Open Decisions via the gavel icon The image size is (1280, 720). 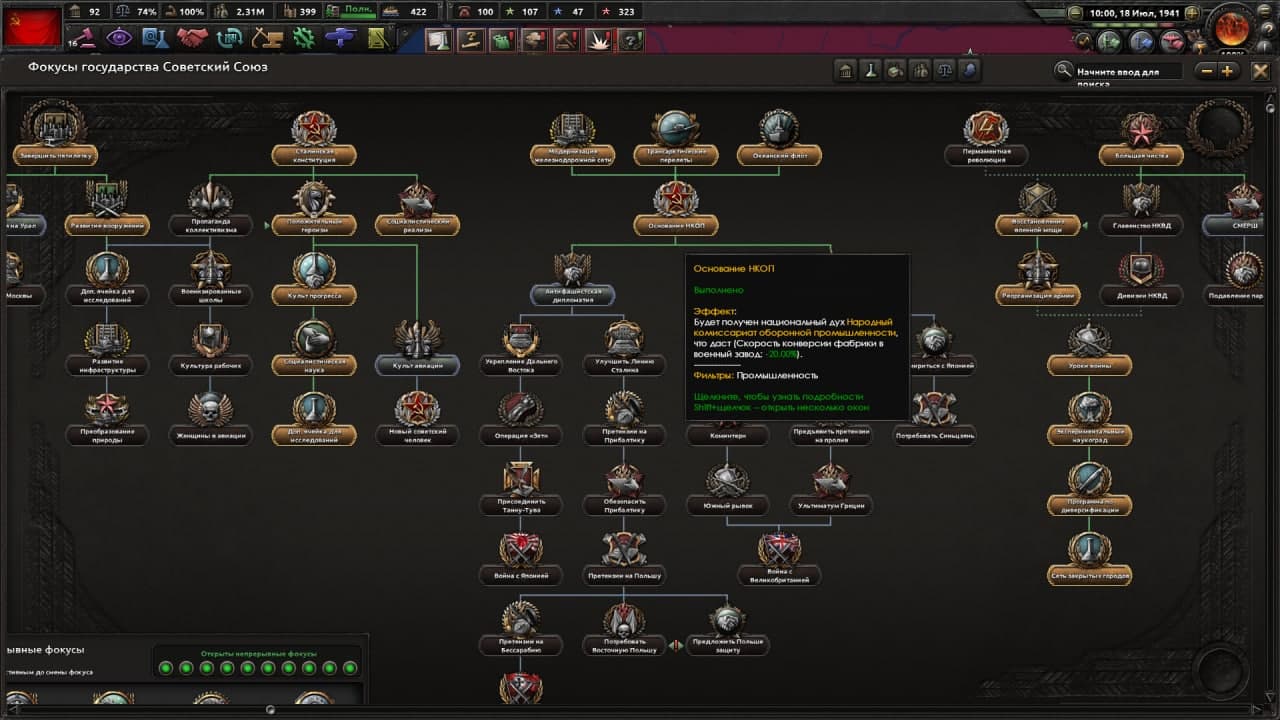pos(85,38)
